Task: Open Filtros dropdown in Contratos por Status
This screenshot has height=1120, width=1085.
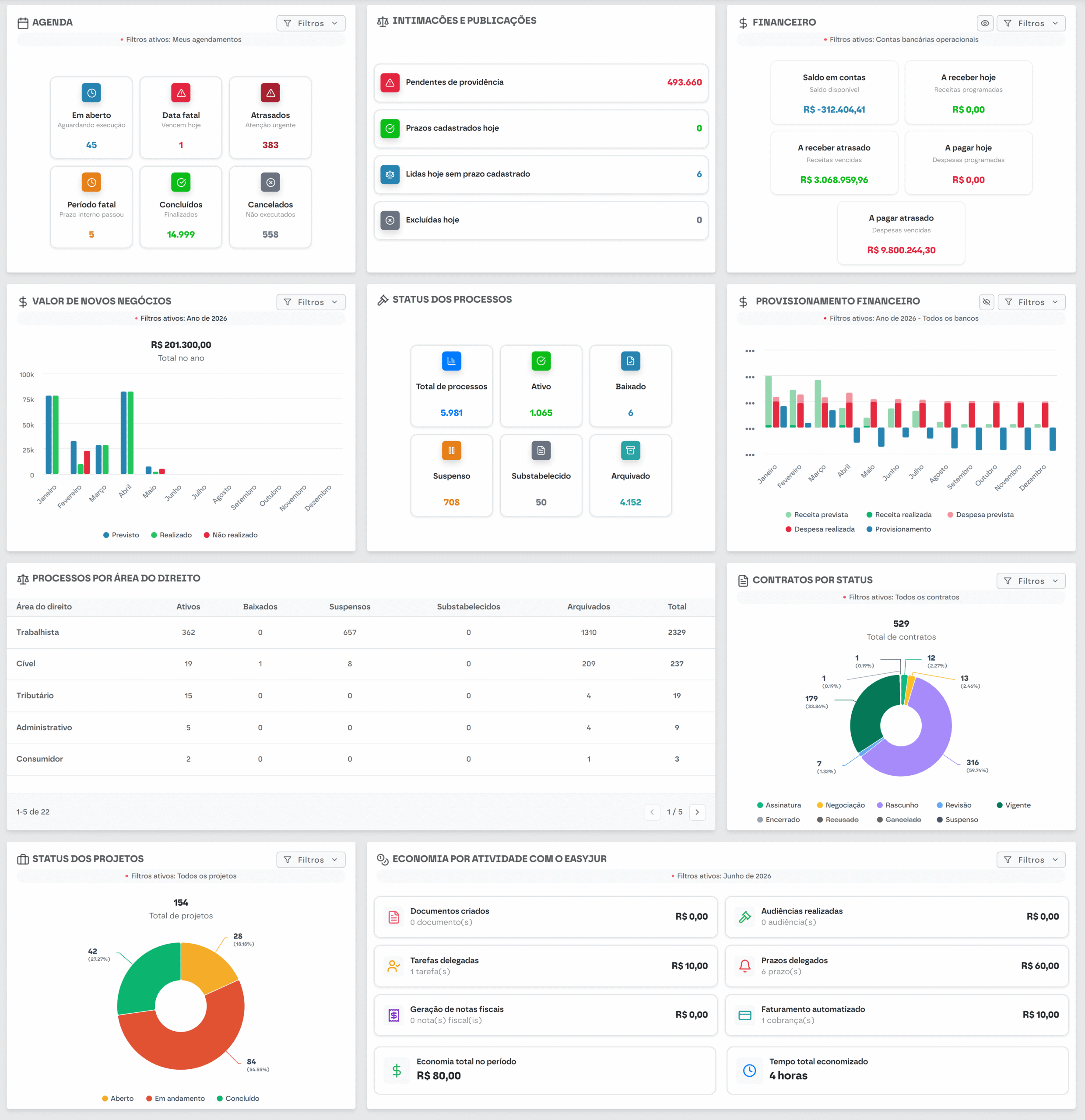Action: [x=1031, y=581]
